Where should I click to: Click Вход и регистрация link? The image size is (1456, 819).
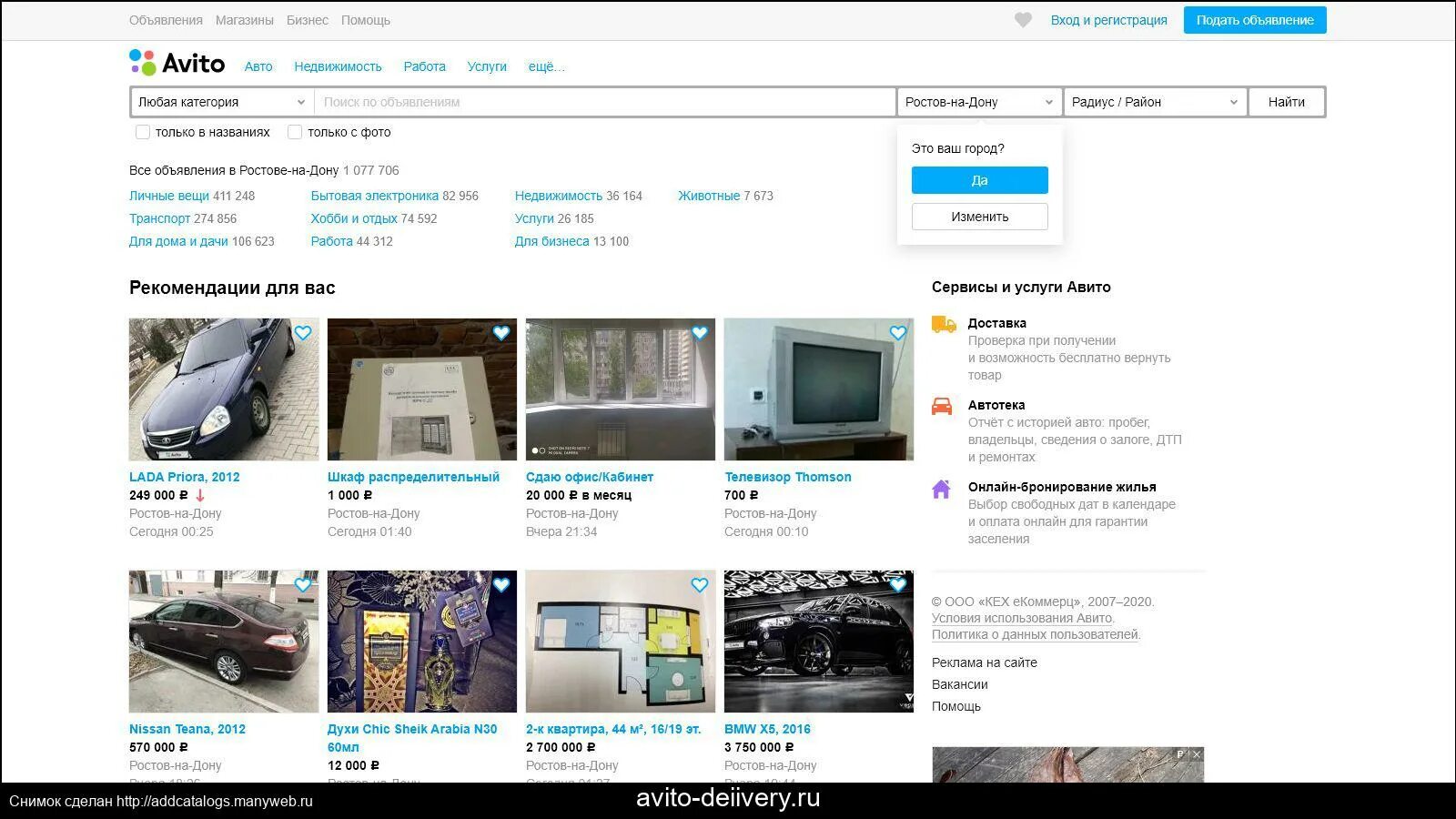[x=1108, y=20]
